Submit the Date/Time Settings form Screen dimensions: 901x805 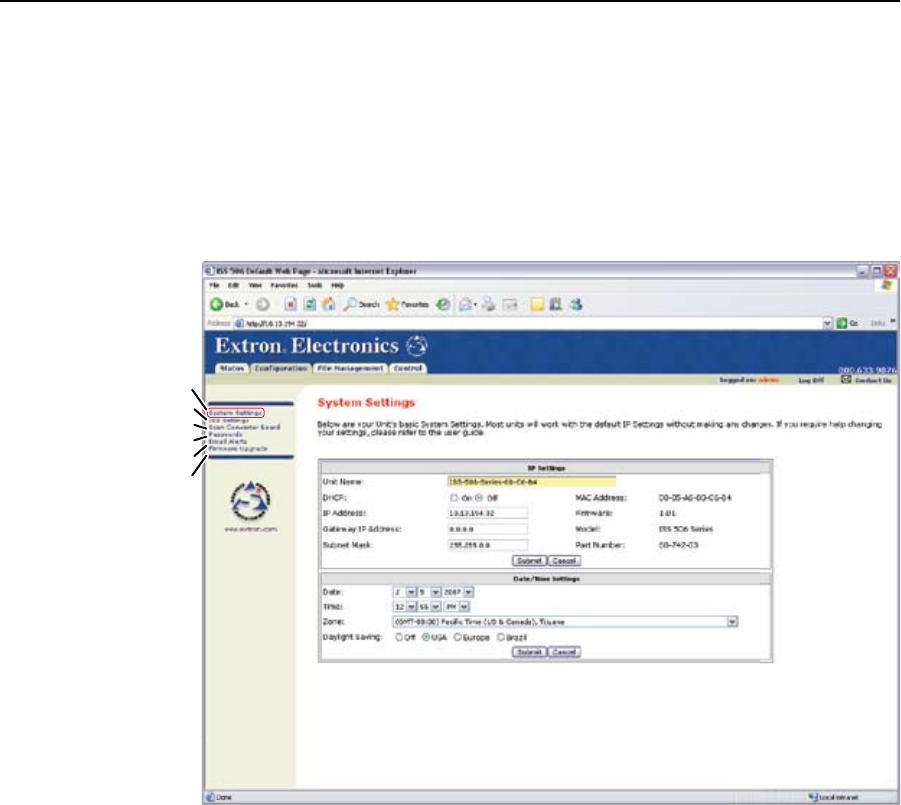click(529, 652)
